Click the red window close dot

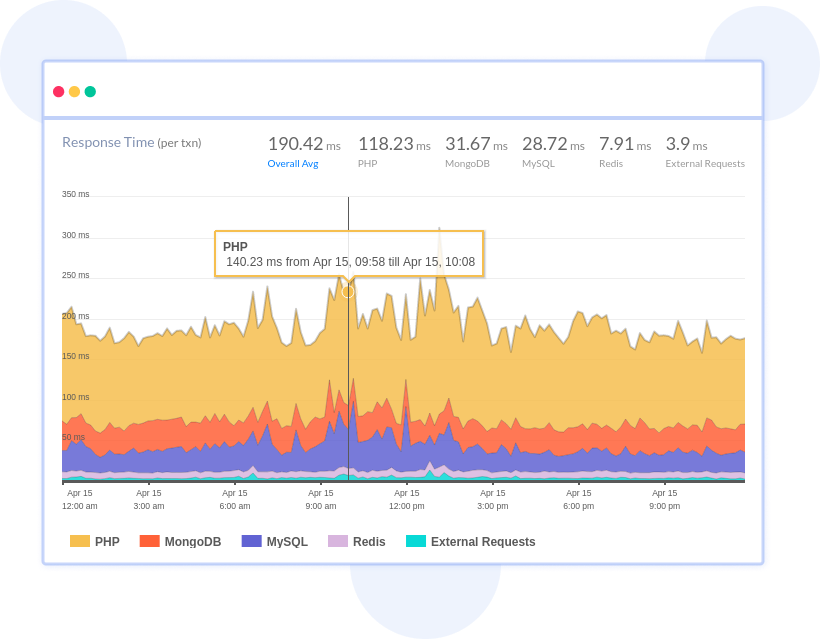pos(59,92)
